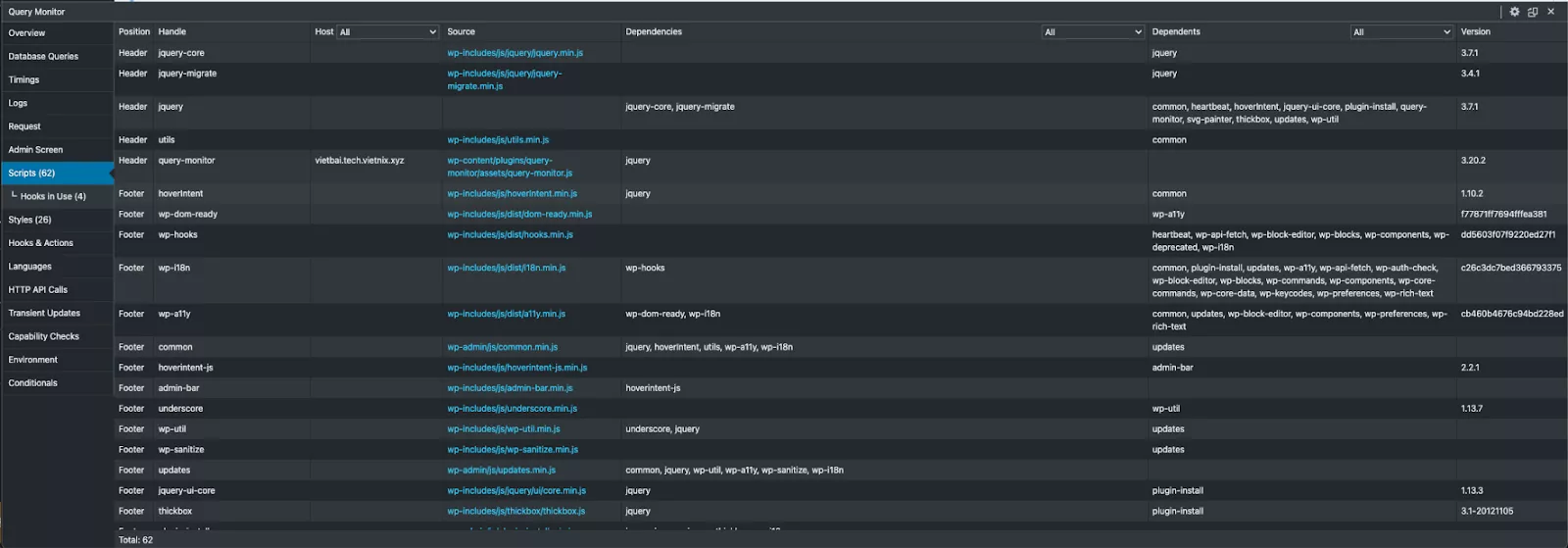This screenshot has width=1568, height=548.
Task: Click the thickbox.js source link
Action: [x=515, y=512]
